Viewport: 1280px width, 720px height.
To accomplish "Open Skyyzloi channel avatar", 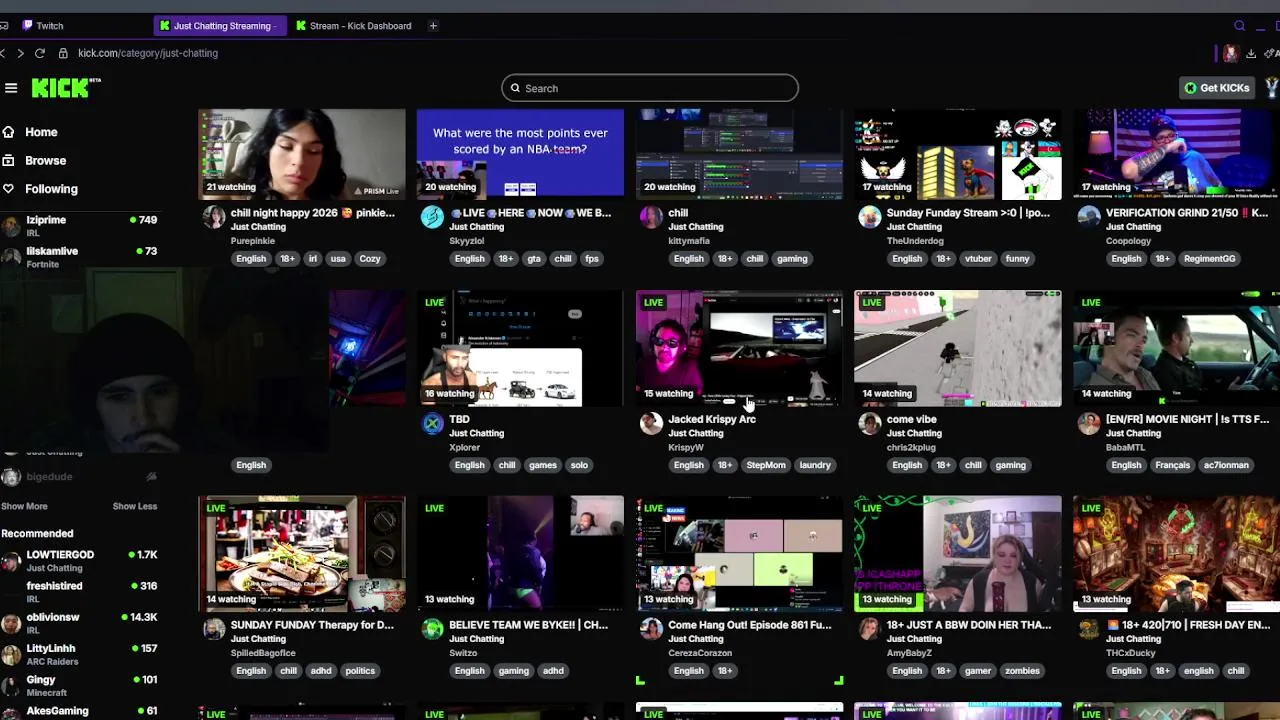I will click(432, 218).
